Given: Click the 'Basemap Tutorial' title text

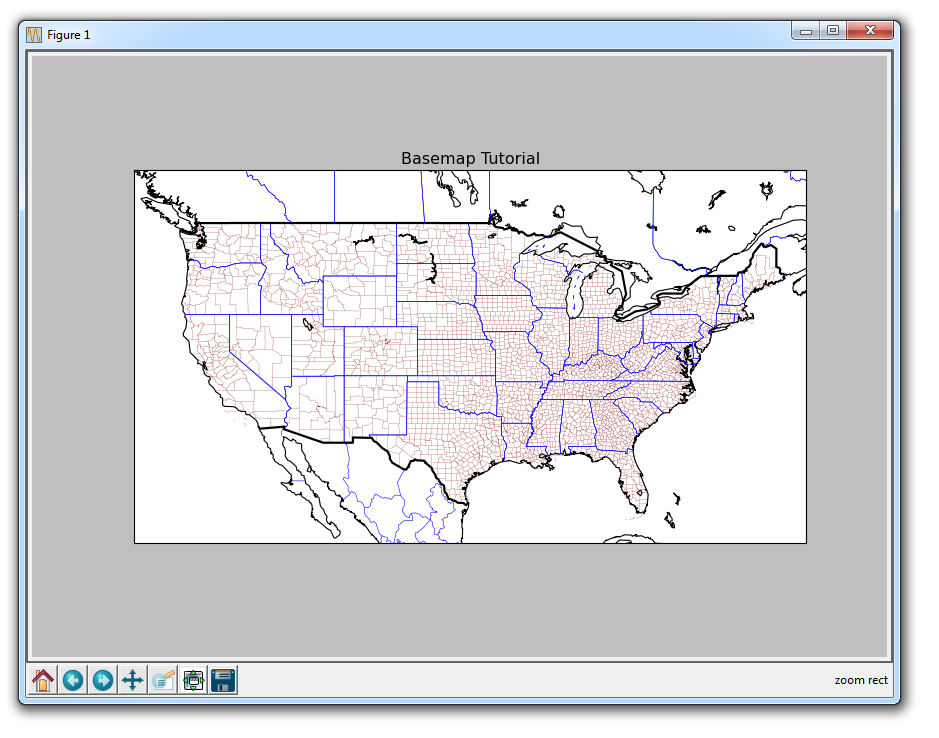Looking at the screenshot, I should [x=469, y=158].
